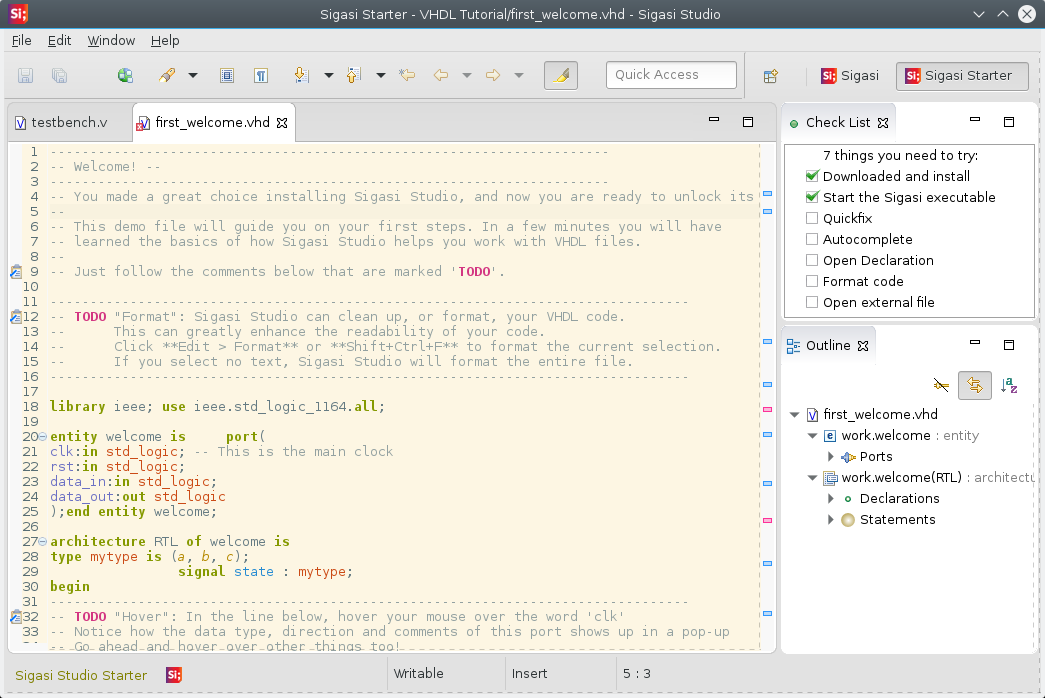Expand the Ports node
The image size is (1045, 698).
click(x=830, y=457)
